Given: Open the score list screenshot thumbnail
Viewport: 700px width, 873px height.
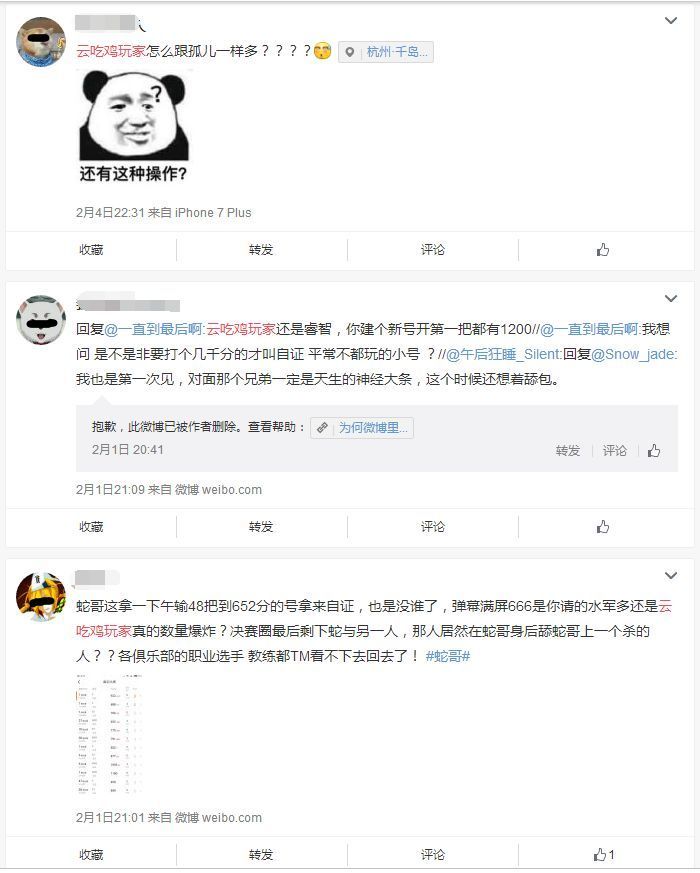Looking at the screenshot, I should (x=109, y=734).
